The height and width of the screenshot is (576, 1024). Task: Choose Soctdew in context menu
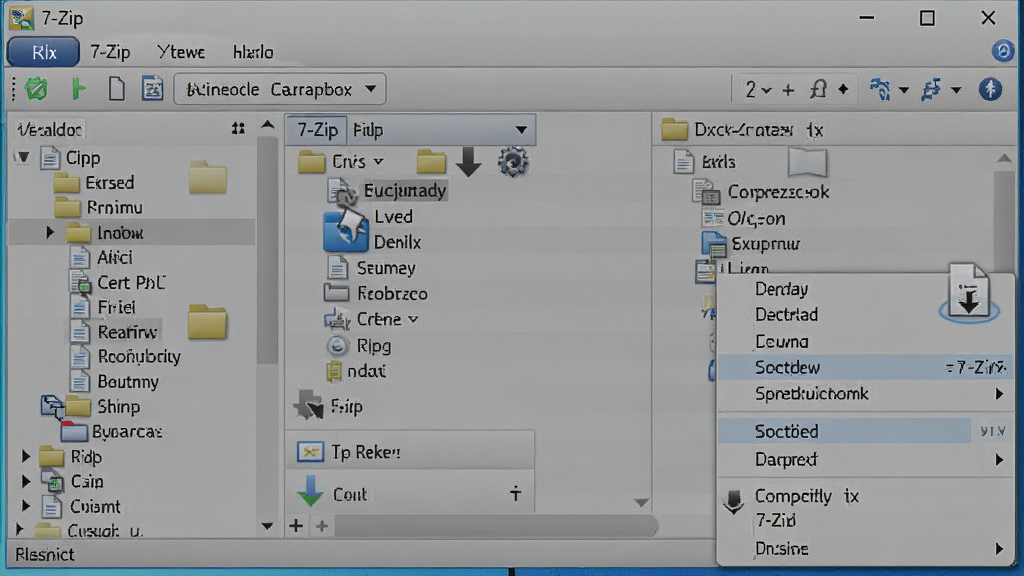point(865,368)
